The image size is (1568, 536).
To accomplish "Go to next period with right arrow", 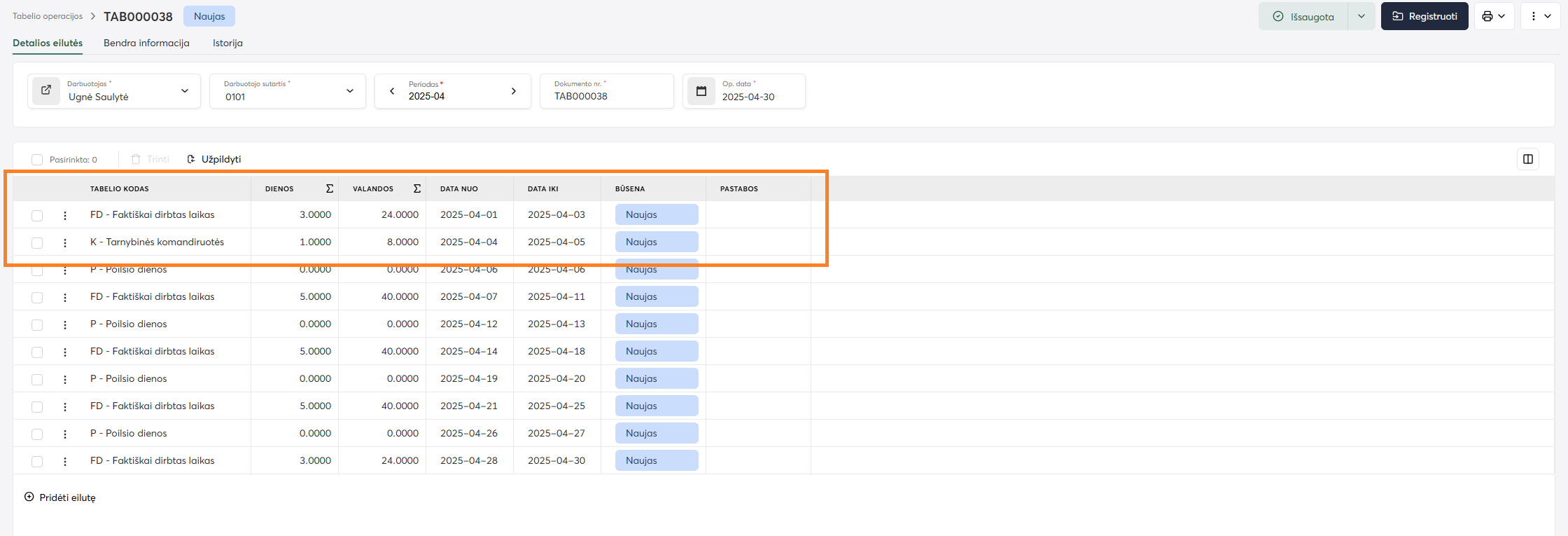I will click(513, 91).
